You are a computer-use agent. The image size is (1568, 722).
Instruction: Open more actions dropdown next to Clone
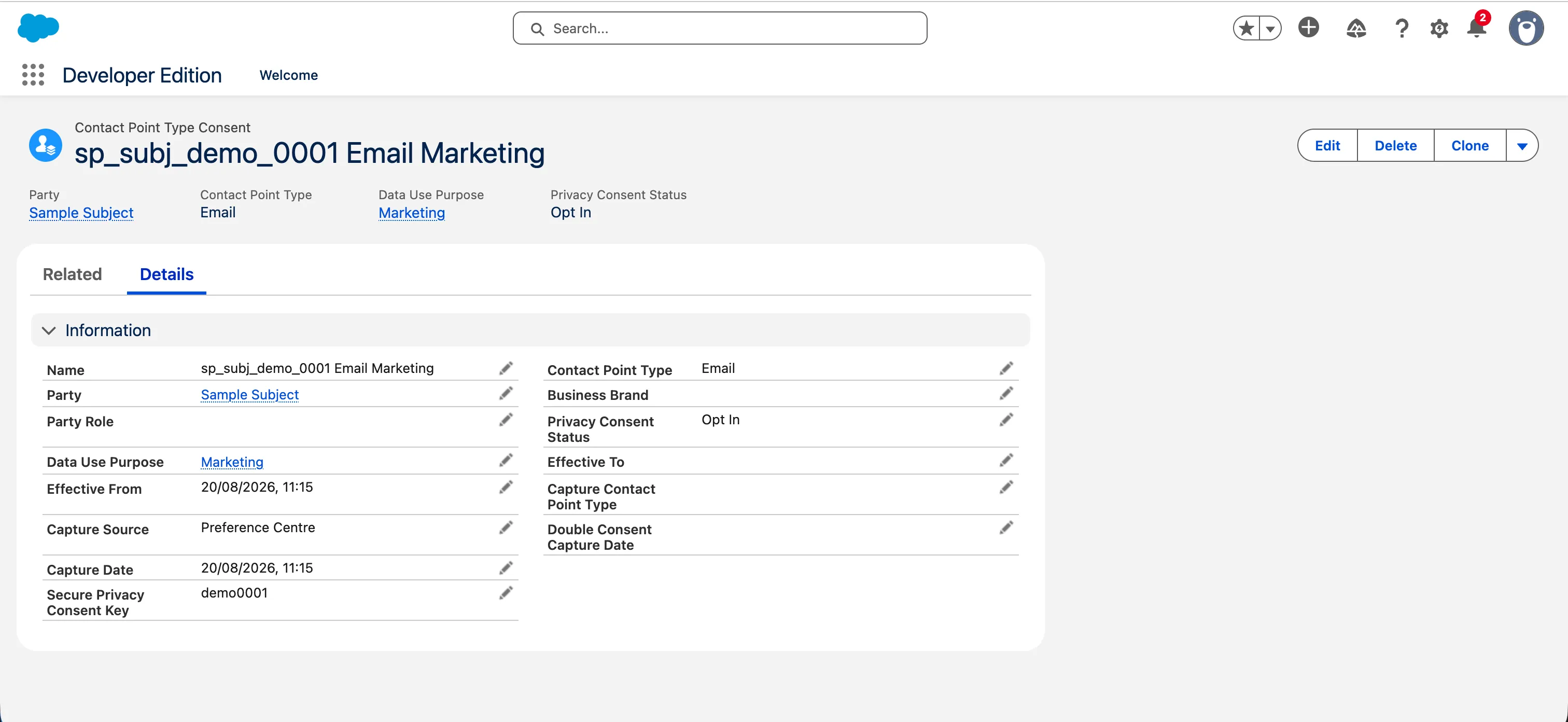coord(1522,146)
